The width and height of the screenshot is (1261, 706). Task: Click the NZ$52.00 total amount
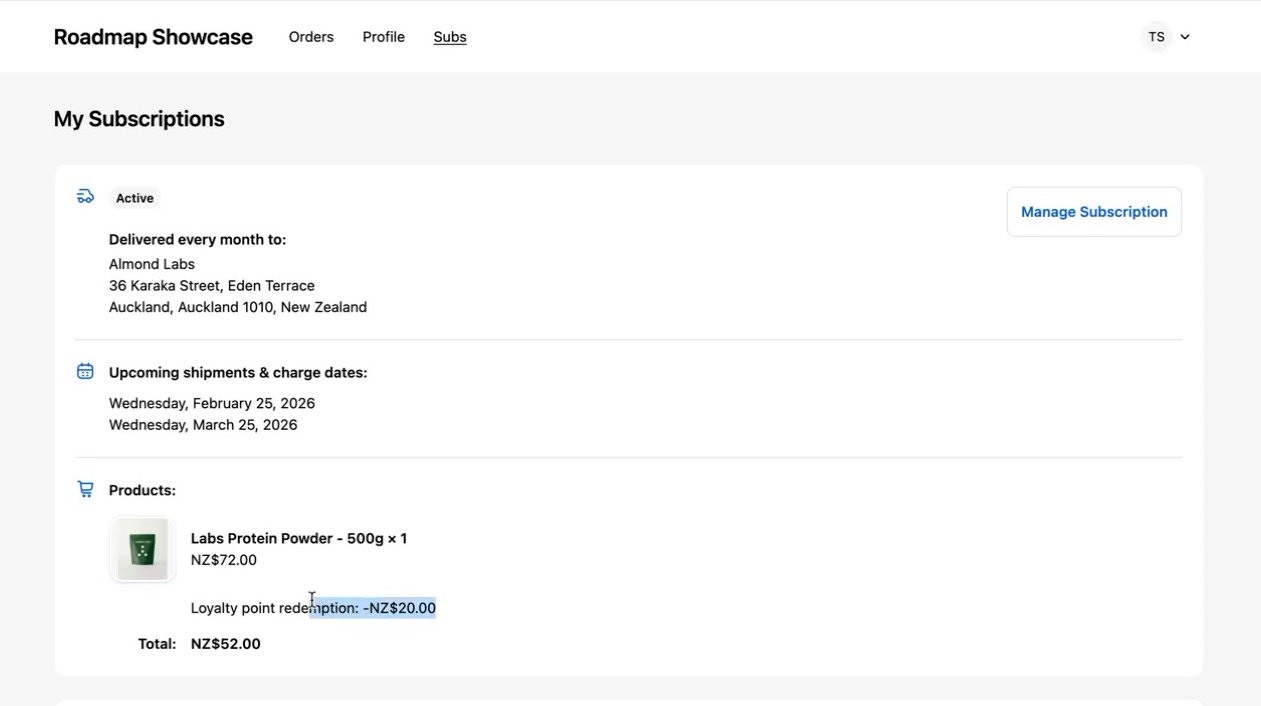[x=225, y=644]
